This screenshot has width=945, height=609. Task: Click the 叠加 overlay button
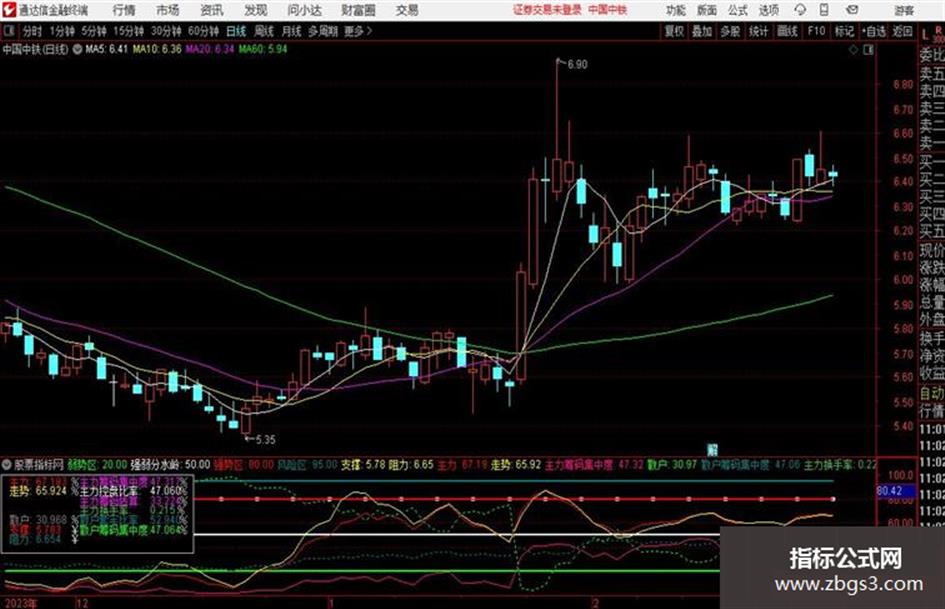[702, 31]
